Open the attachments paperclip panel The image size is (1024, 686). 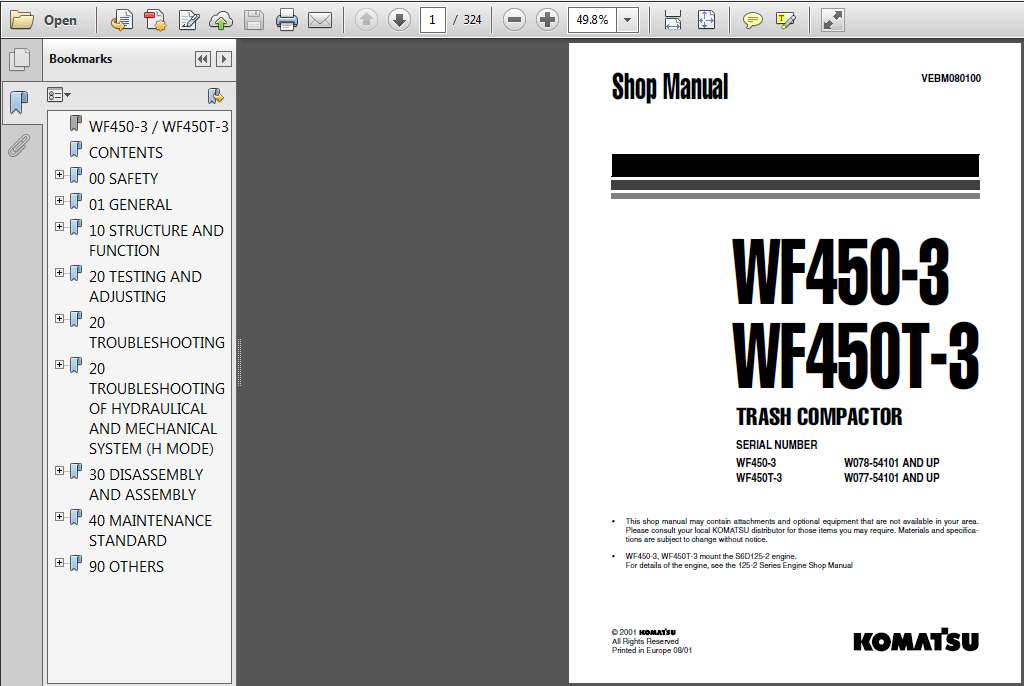20,145
